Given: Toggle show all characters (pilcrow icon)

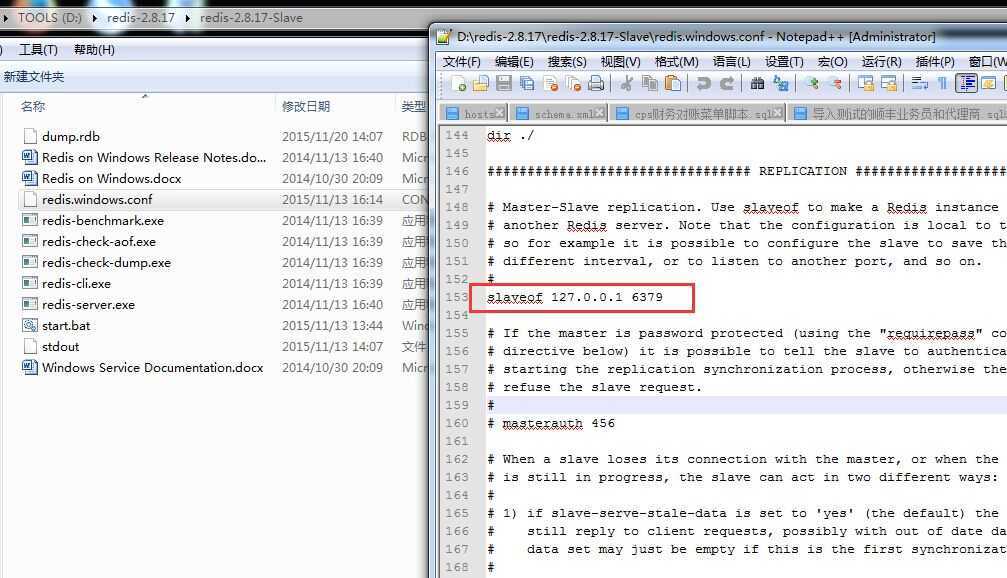Looking at the screenshot, I should click(943, 83).
